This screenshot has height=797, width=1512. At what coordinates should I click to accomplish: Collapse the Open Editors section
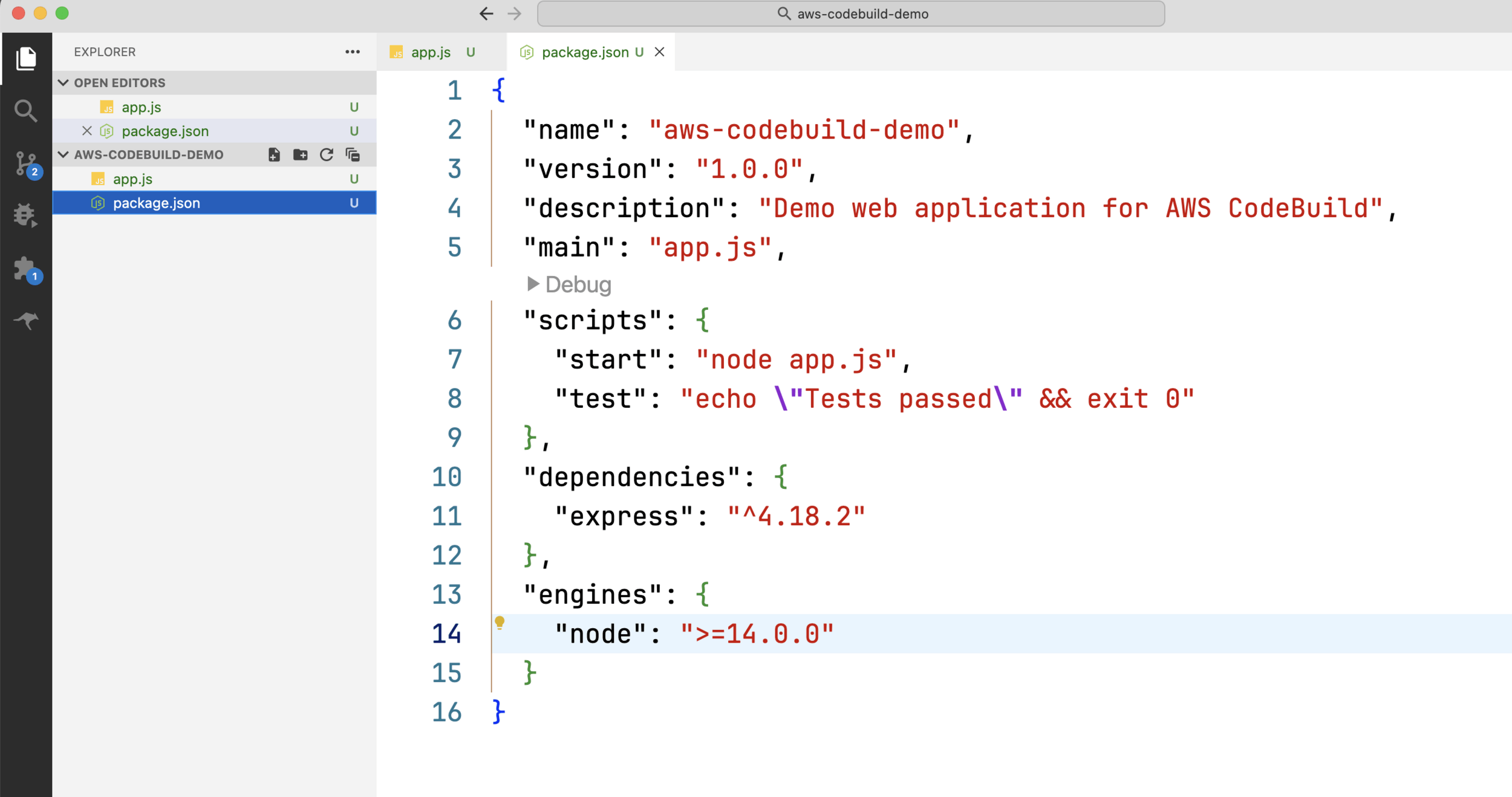tap(64, 83)
